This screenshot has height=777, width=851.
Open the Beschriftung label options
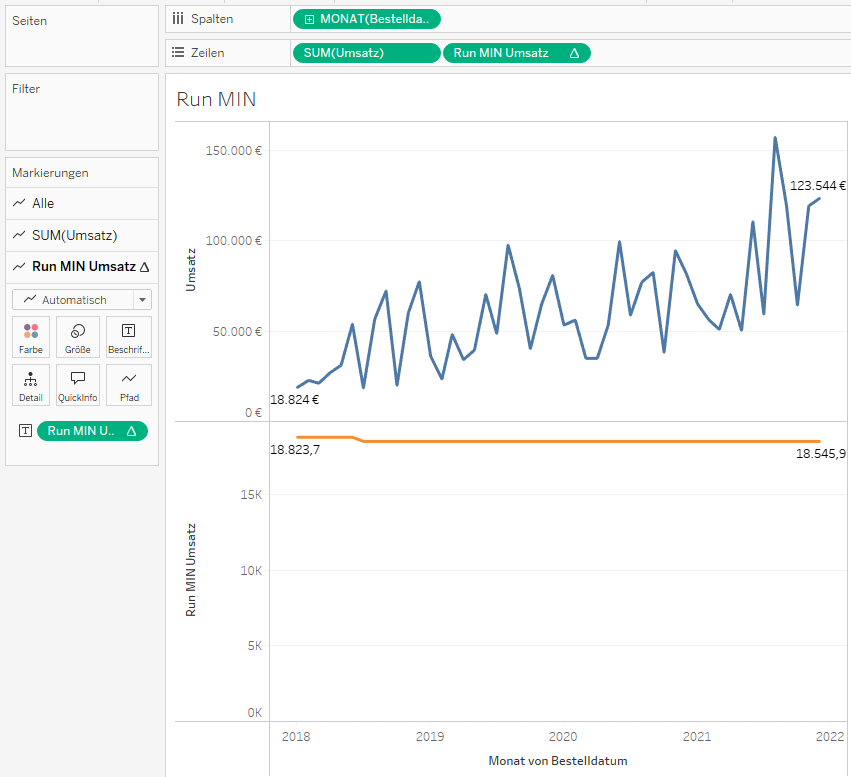(x=128, y=337)
